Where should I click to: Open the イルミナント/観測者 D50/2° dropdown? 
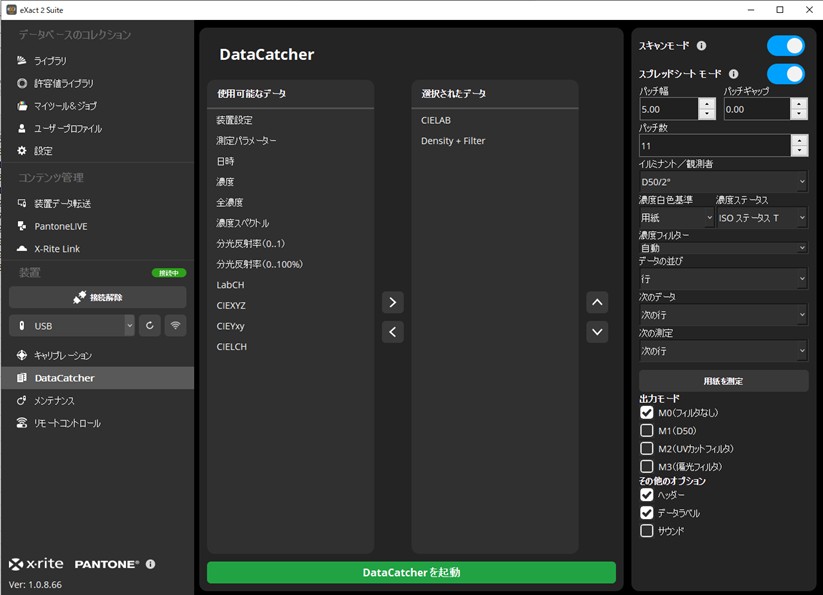pos(723,182)
